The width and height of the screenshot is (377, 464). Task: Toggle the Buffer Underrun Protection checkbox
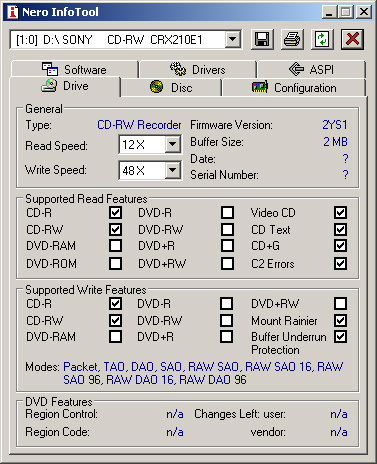[340, 337]
